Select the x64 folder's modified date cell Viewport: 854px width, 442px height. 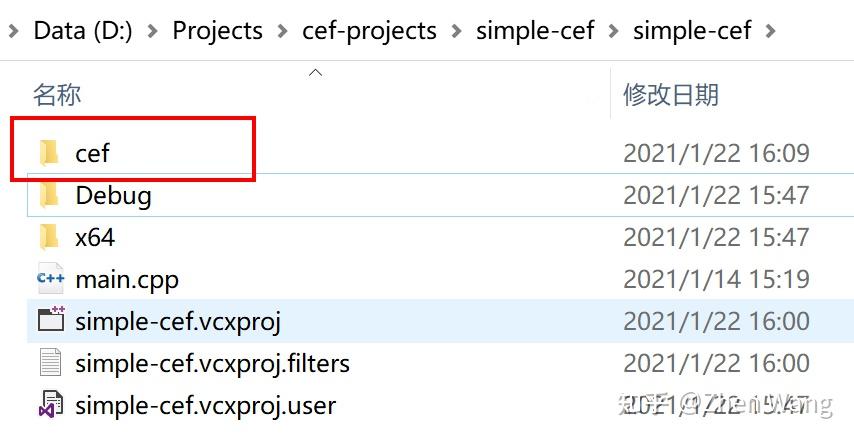pyautogui.click(x=716, y=237)
